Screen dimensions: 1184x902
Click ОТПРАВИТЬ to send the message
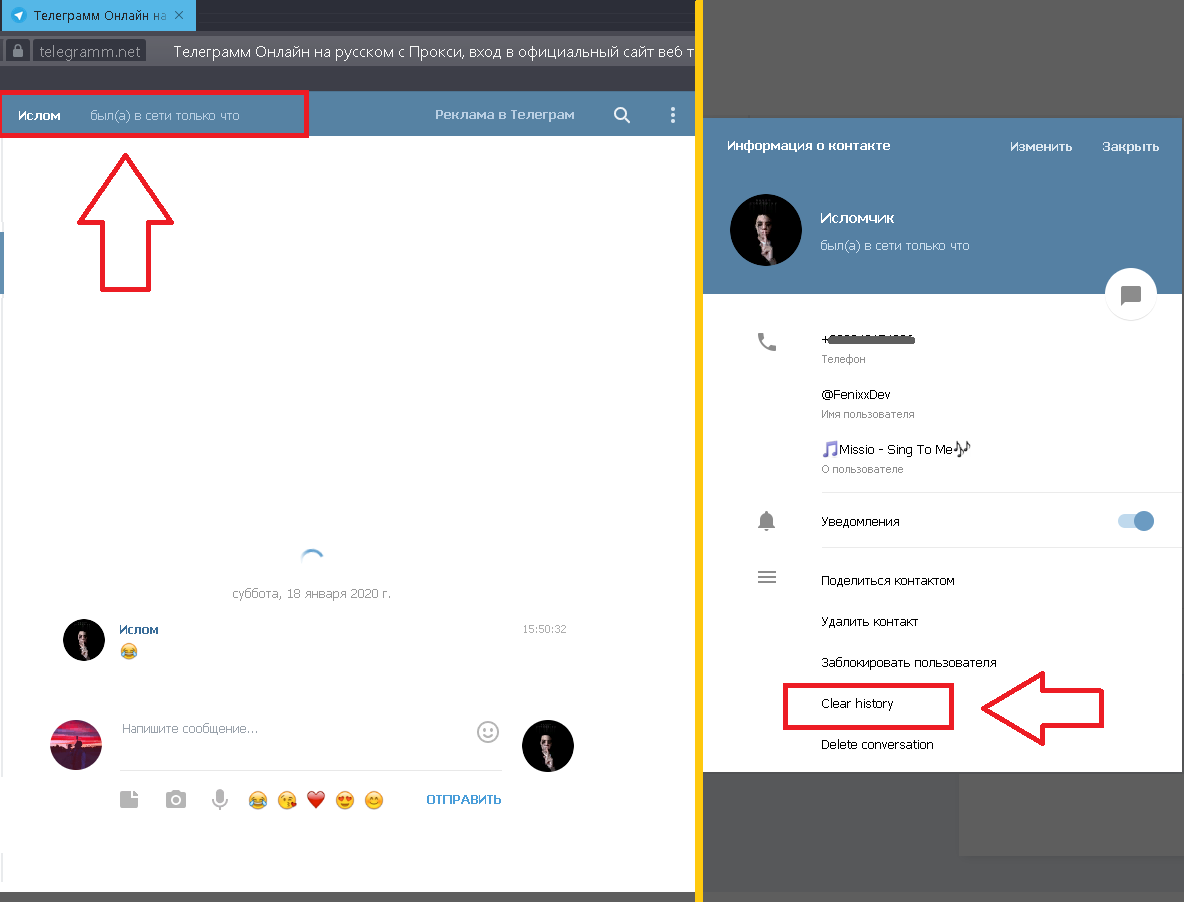464,799
